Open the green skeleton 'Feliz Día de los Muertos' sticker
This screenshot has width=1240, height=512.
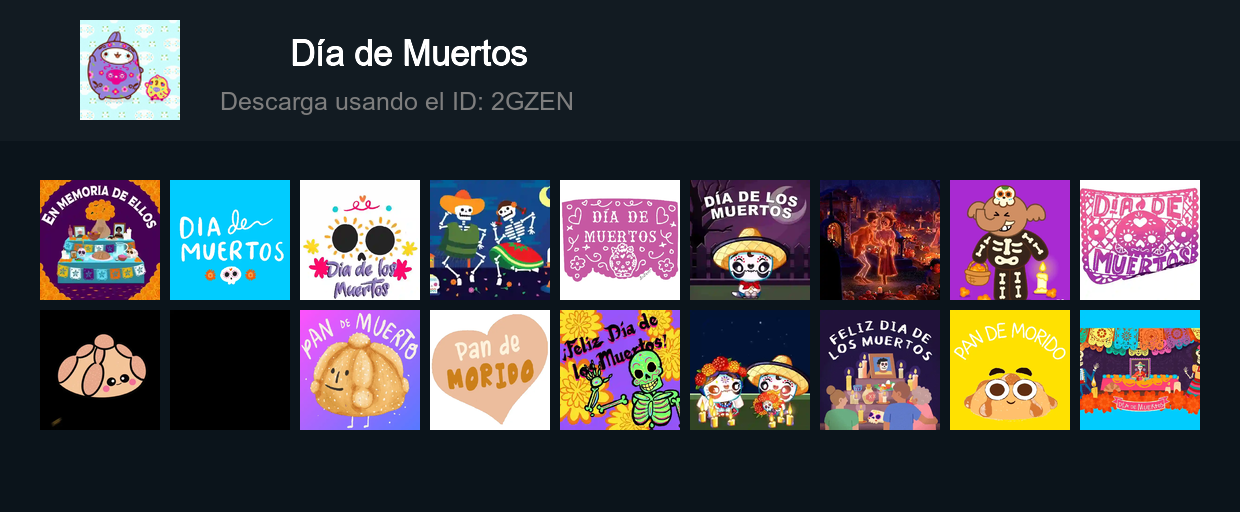coord(620,370)
